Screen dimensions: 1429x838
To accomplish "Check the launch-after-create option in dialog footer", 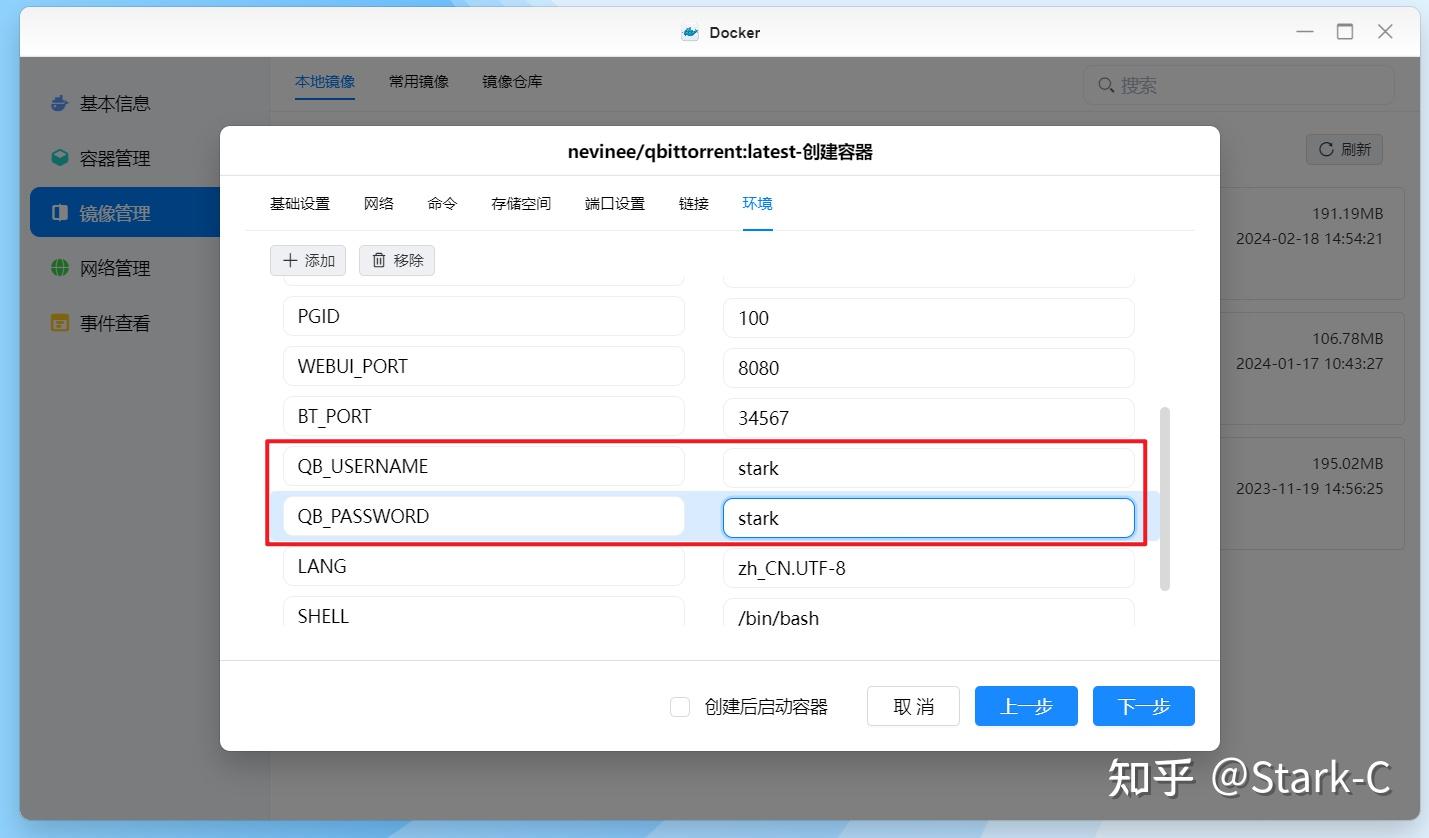I will click(x=680, y=706).
